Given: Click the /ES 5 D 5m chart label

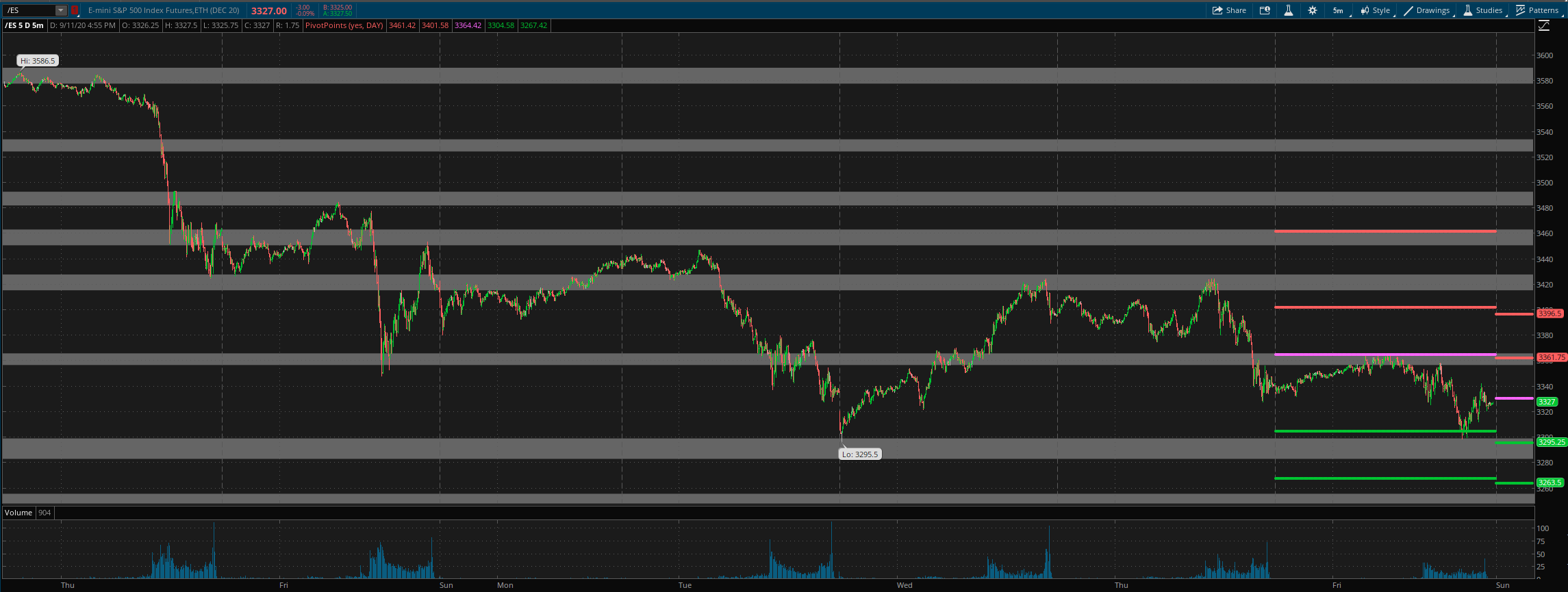Looking at the screenshot, I should tap(25, 25).
